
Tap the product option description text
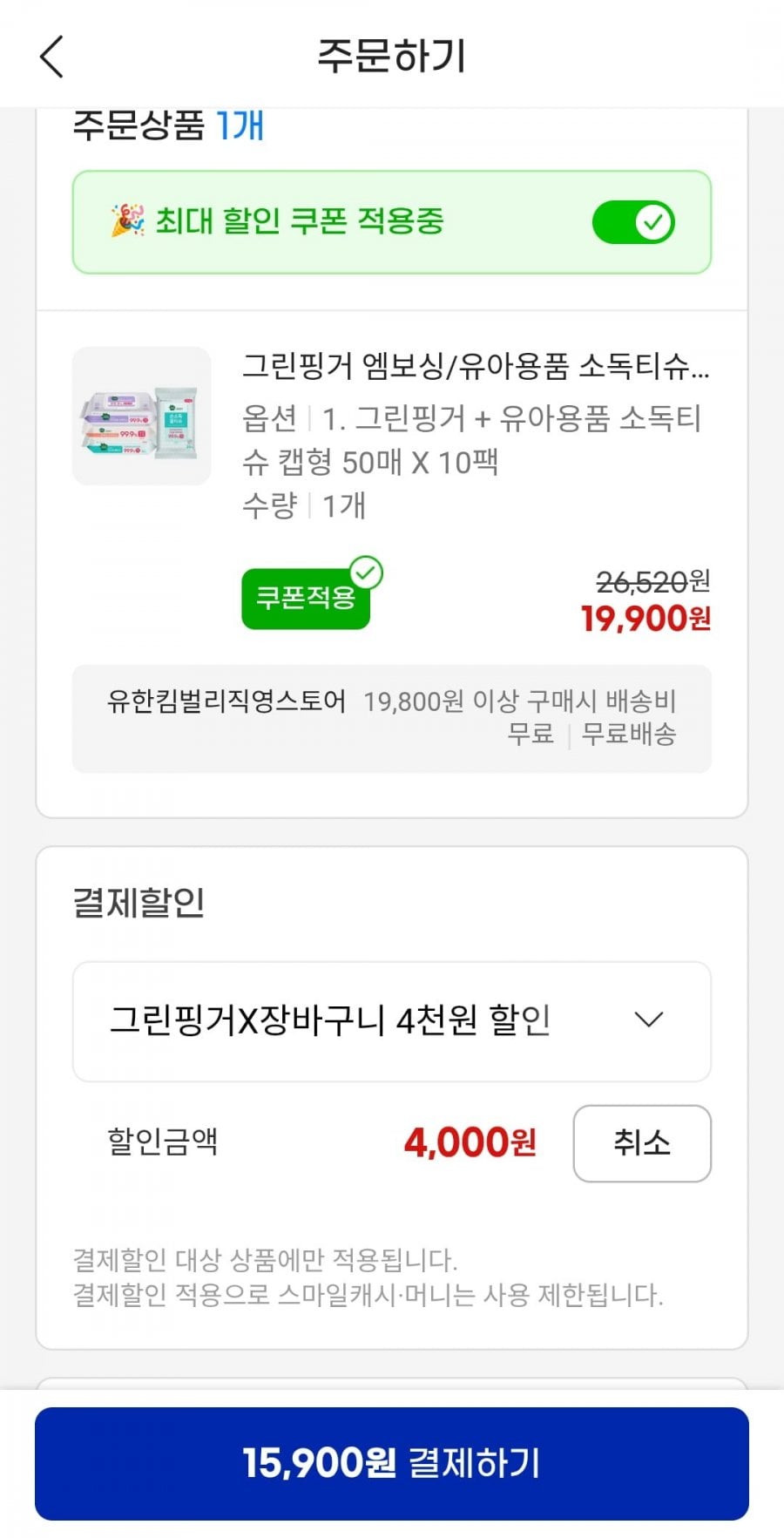coord(470,440)
